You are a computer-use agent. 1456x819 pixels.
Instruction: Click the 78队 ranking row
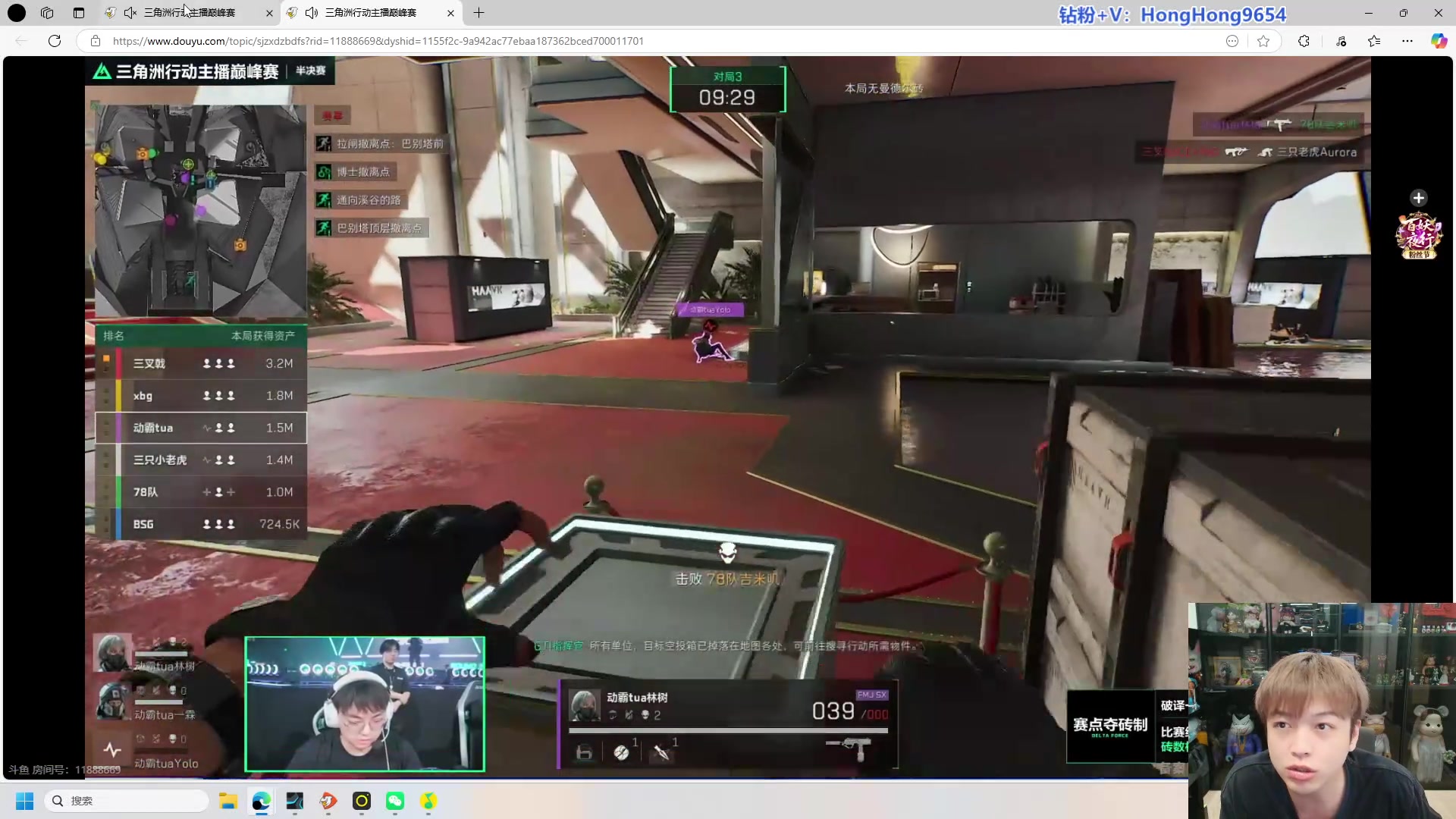point(201,492)
